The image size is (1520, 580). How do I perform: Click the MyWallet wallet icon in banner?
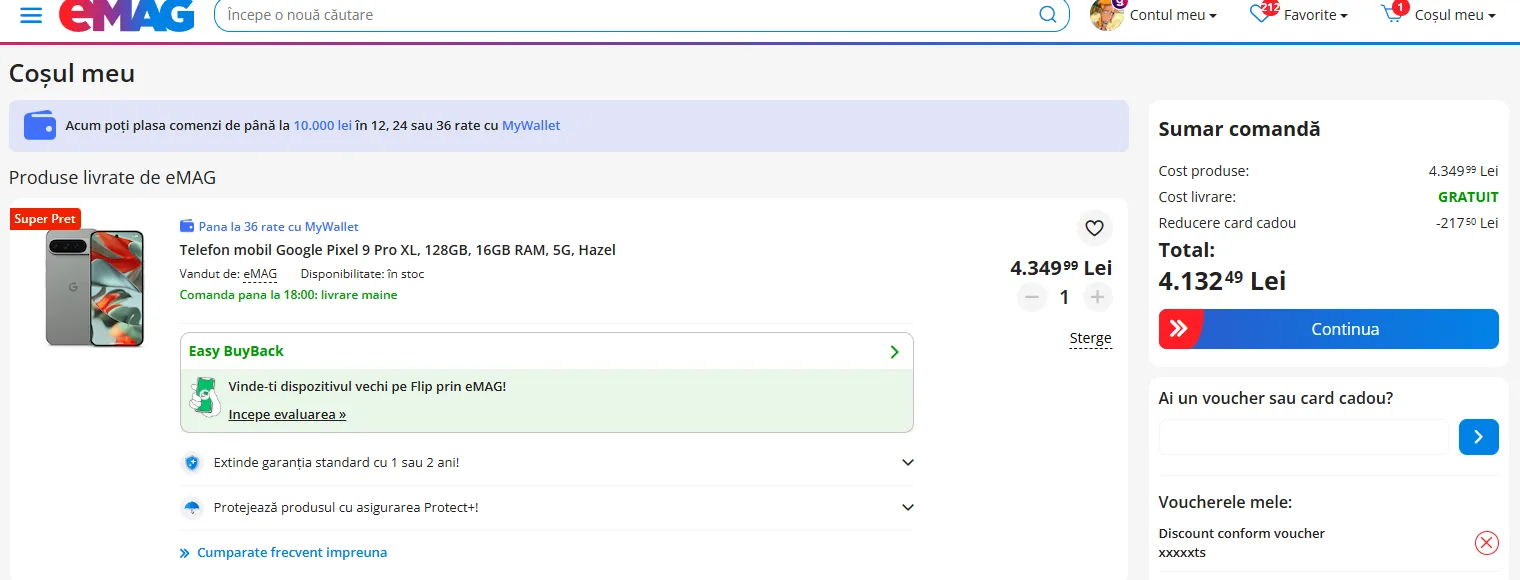pyautogui.click(x=40, y=125)
